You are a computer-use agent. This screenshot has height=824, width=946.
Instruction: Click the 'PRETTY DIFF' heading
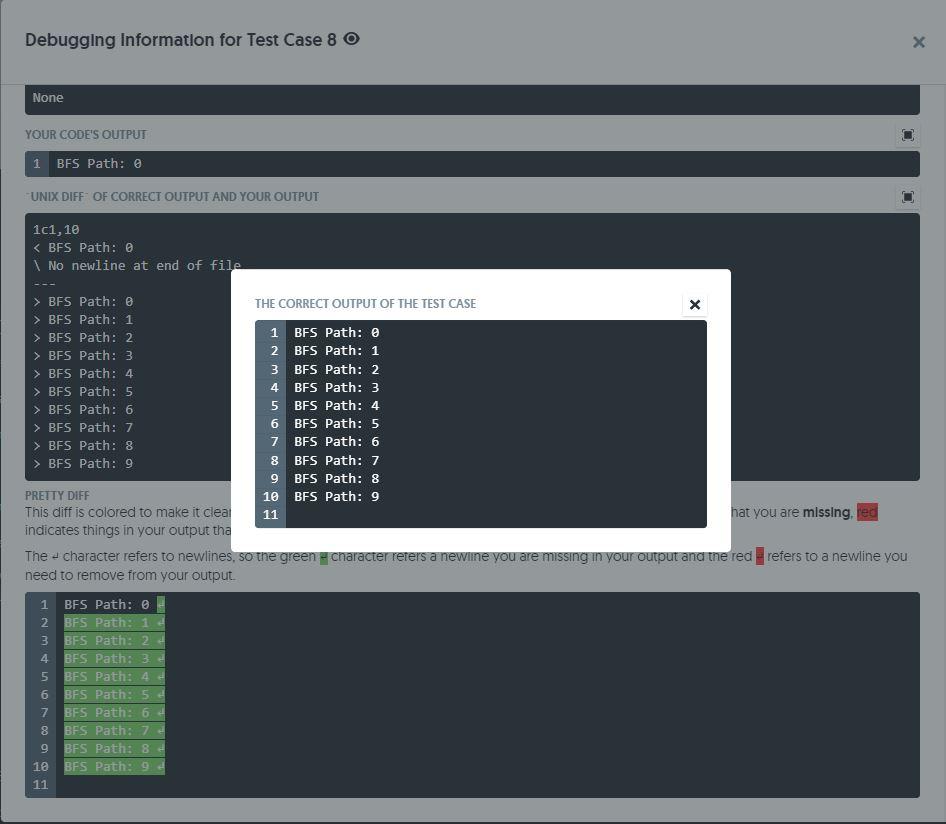pos(57,496)
